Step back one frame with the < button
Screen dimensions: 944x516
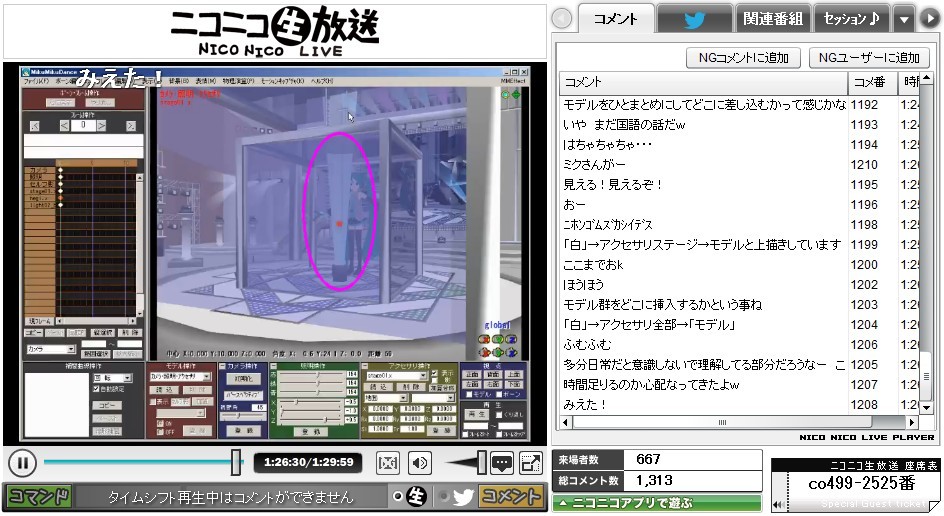pos(64,126)
